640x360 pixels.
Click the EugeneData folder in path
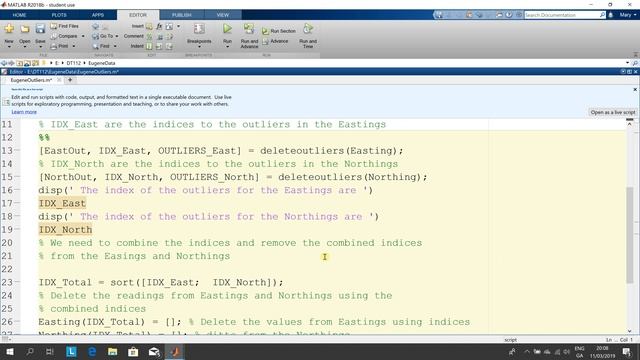102,63
